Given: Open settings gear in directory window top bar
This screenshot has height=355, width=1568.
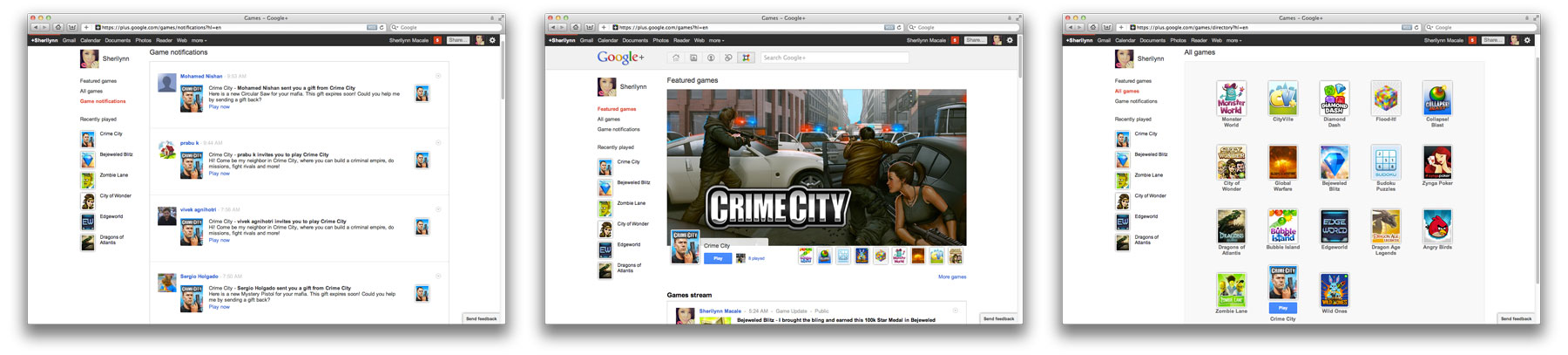Looking at the screenshot, I should coord(1527,40).
